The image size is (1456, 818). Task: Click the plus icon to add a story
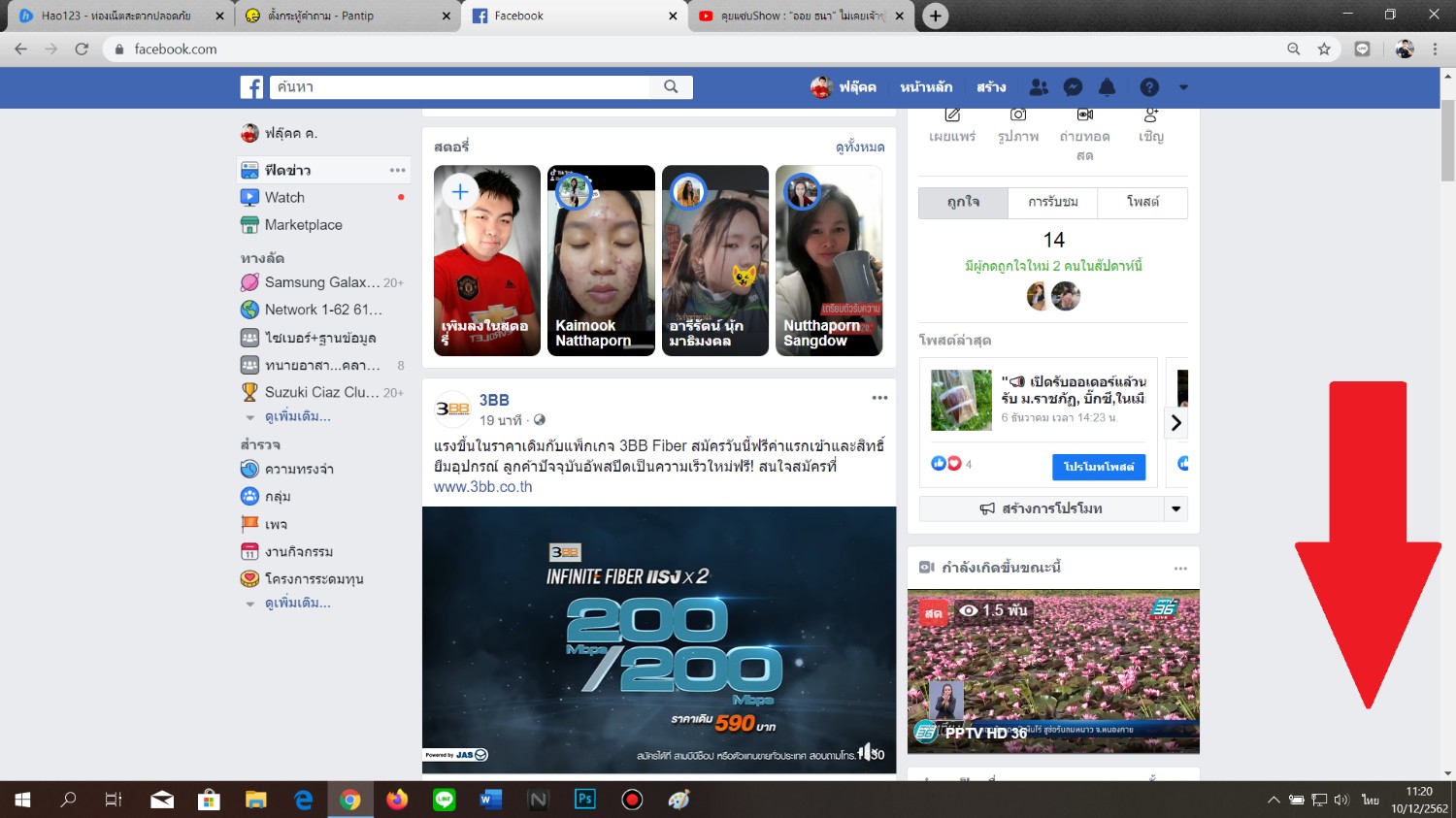pos(460,192)
